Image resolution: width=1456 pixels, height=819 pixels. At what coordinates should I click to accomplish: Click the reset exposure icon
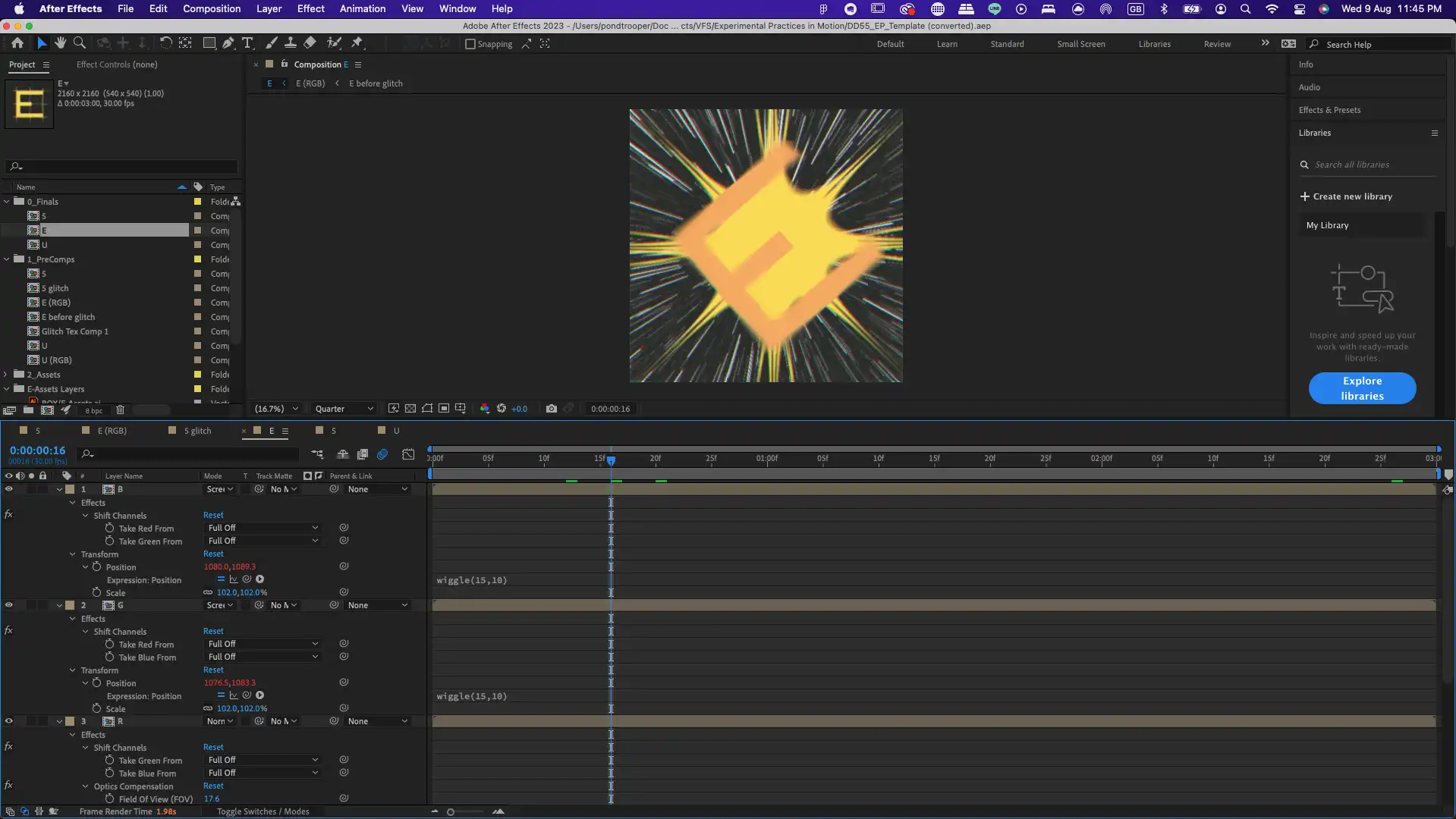(x=502, y=409)
